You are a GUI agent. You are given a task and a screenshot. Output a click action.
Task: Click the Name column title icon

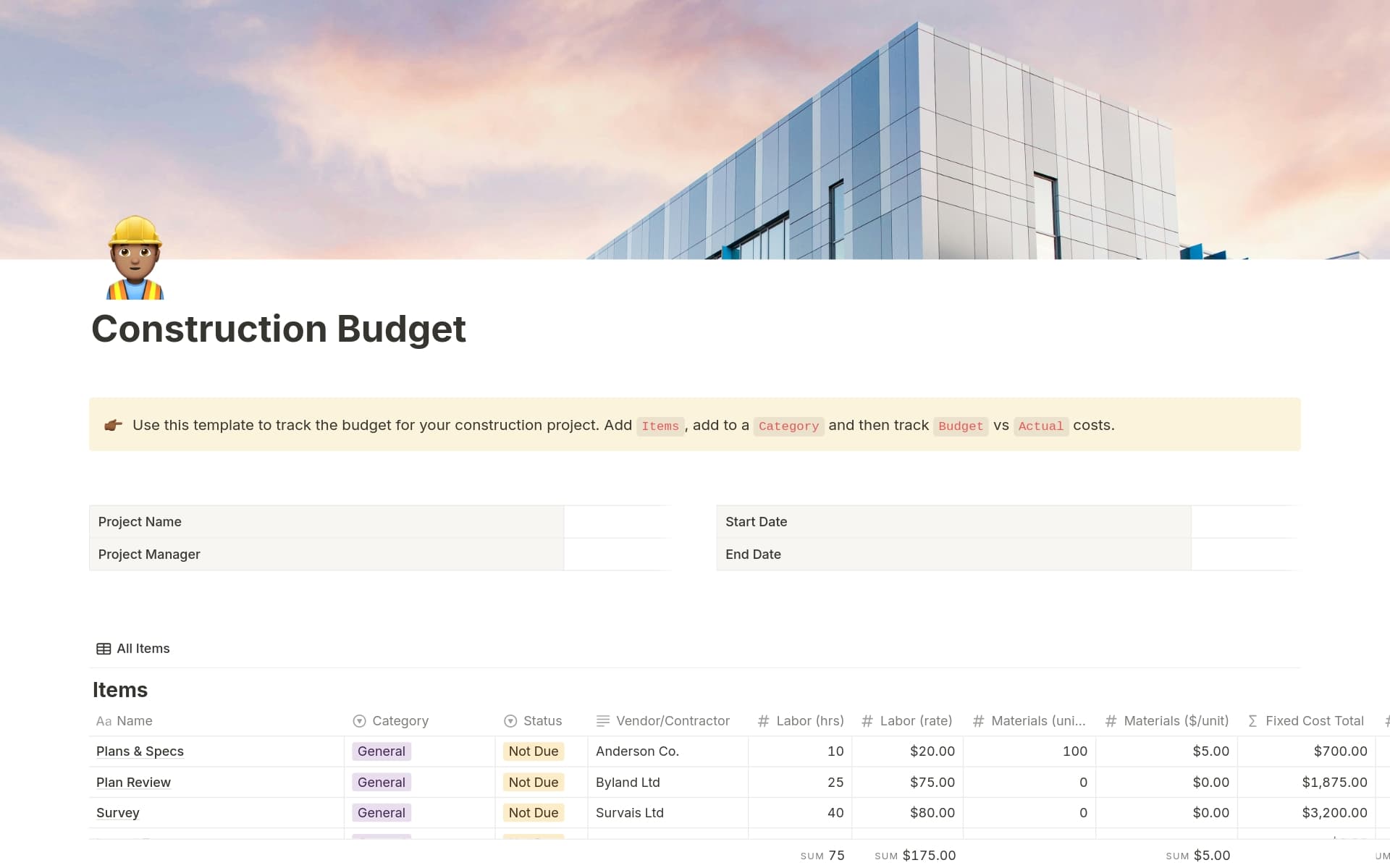point(104,721)
